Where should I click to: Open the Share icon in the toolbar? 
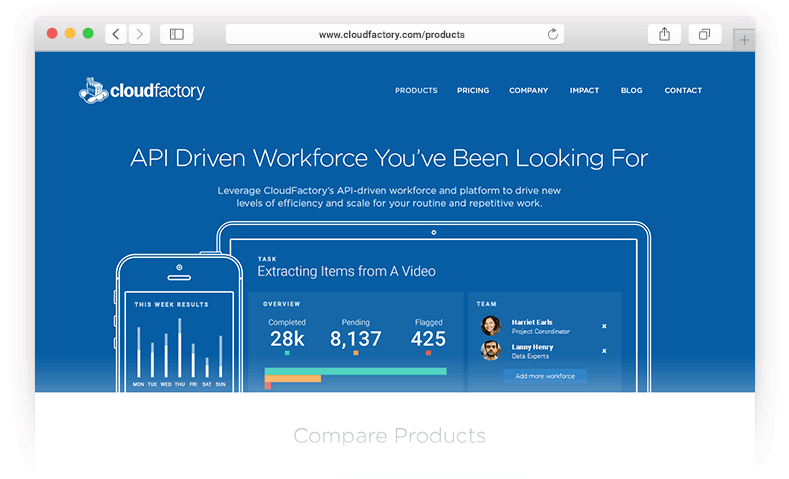[664, 34]
